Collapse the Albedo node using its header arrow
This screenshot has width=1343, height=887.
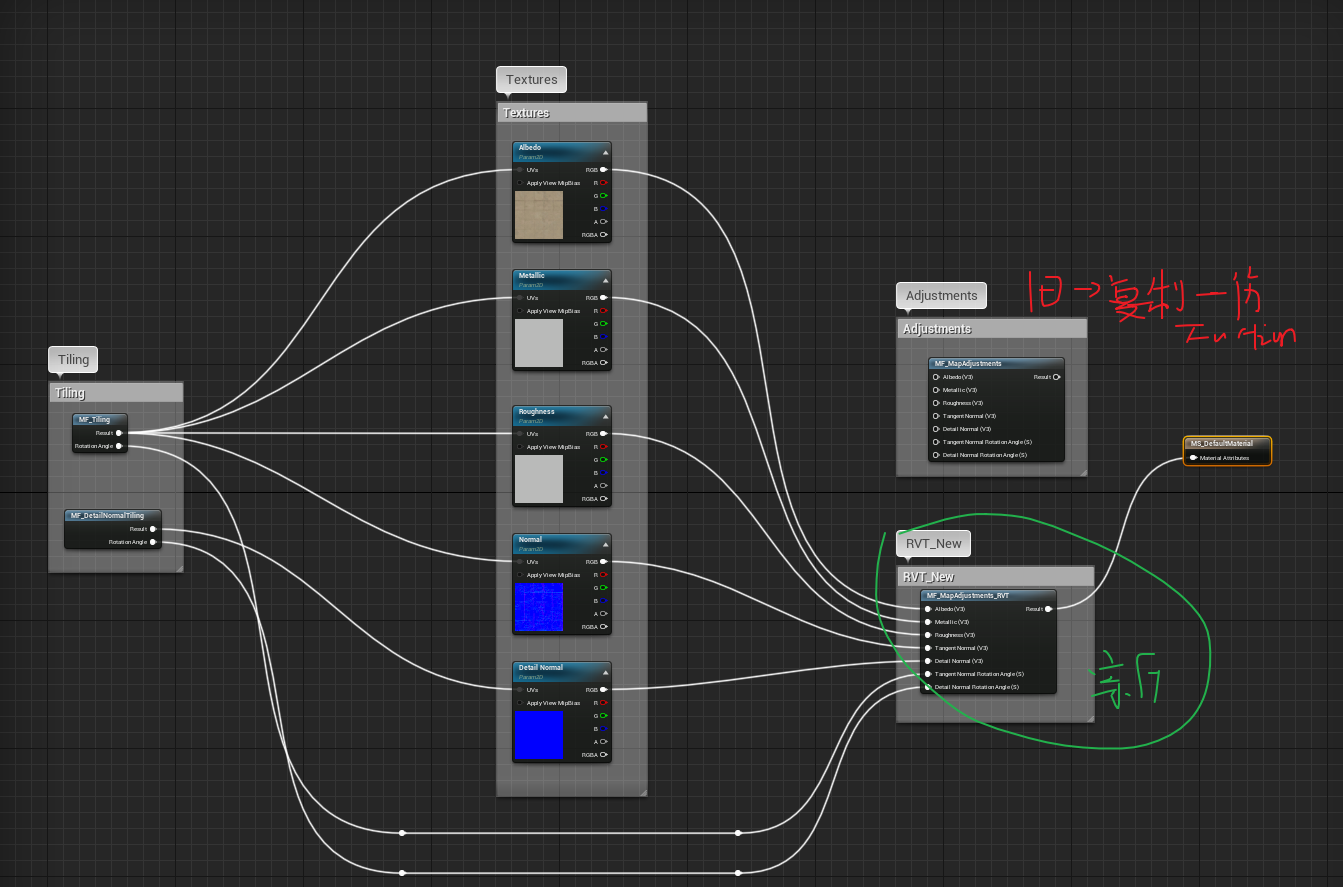(x=606, y=152)
